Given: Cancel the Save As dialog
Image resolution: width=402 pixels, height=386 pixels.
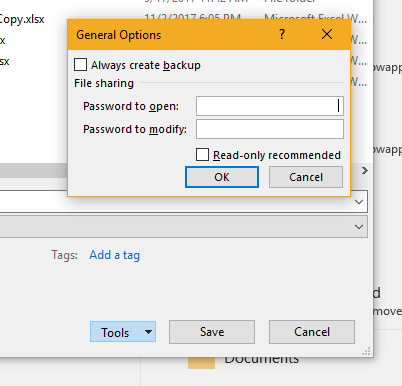Looking at the screenshot, I should [312, 332].
